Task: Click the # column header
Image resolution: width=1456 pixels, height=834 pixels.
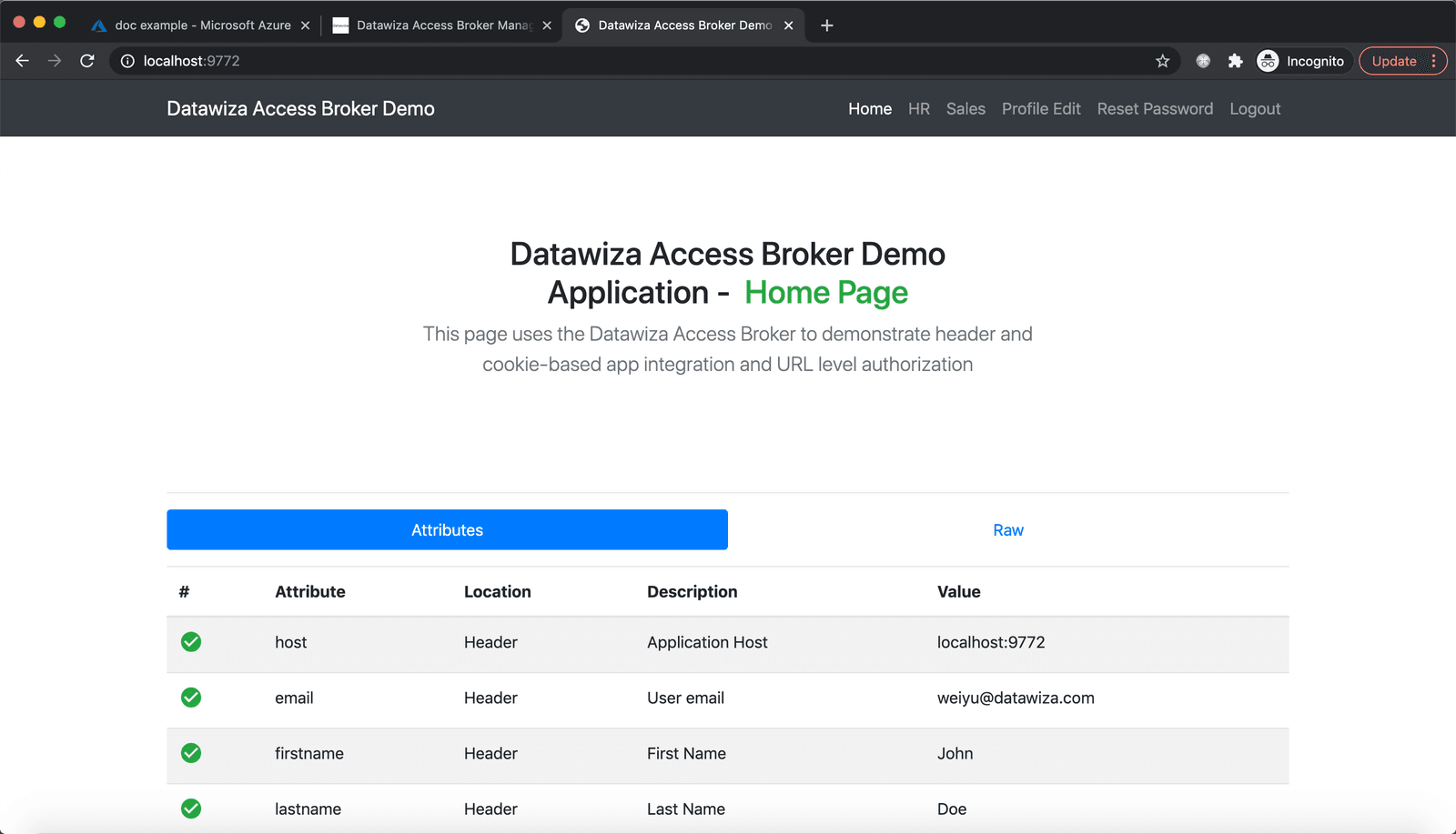Action: pyautogui.click(x=184, y=591)
